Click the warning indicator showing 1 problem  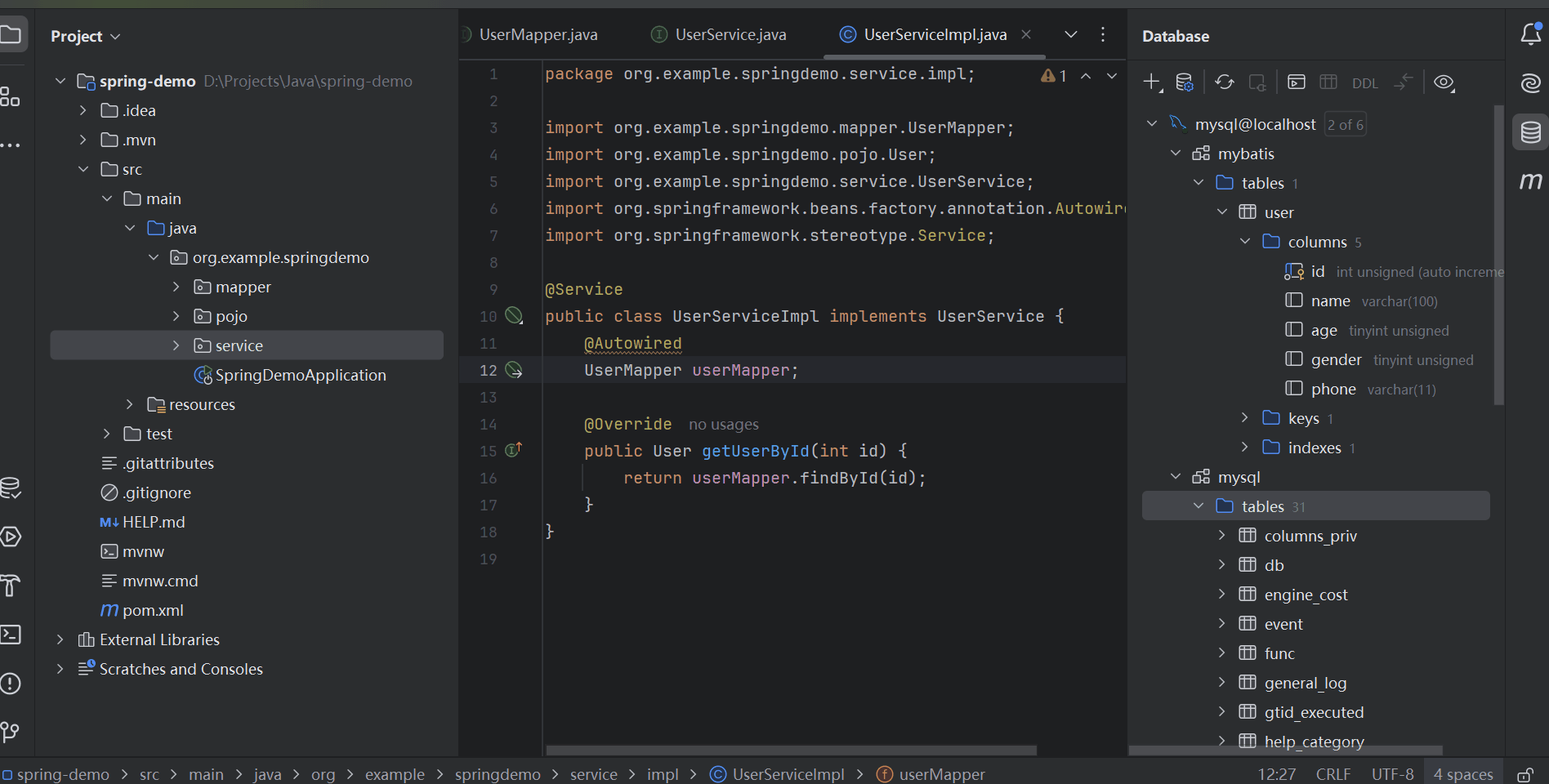click(1054, 76)
